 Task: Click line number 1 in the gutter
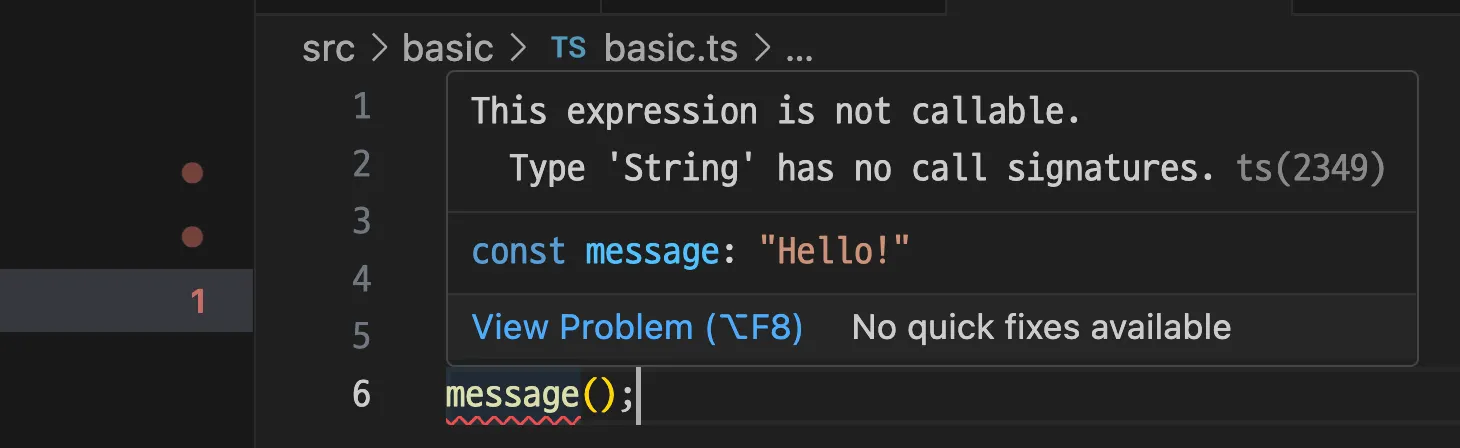pos(361,107)
